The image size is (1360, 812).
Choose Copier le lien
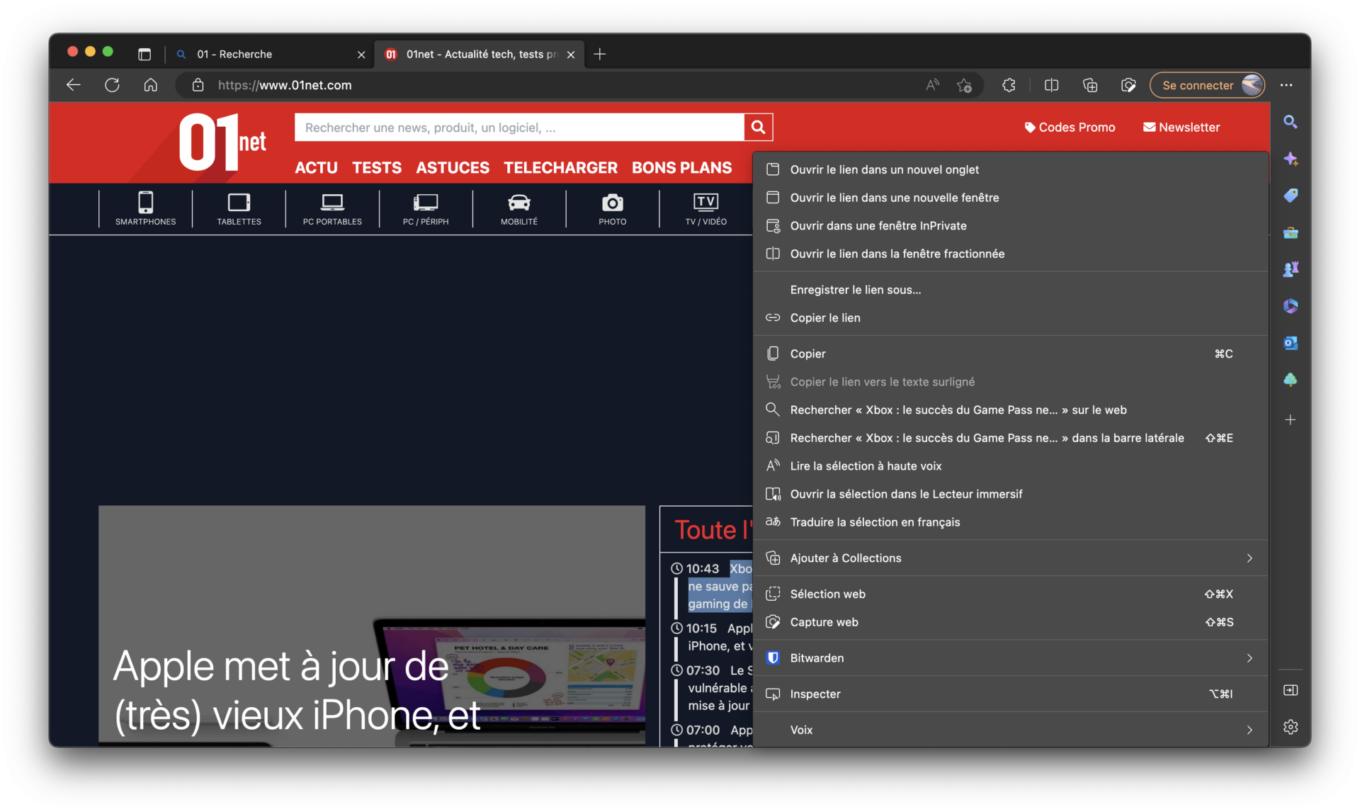point(1010,318)
